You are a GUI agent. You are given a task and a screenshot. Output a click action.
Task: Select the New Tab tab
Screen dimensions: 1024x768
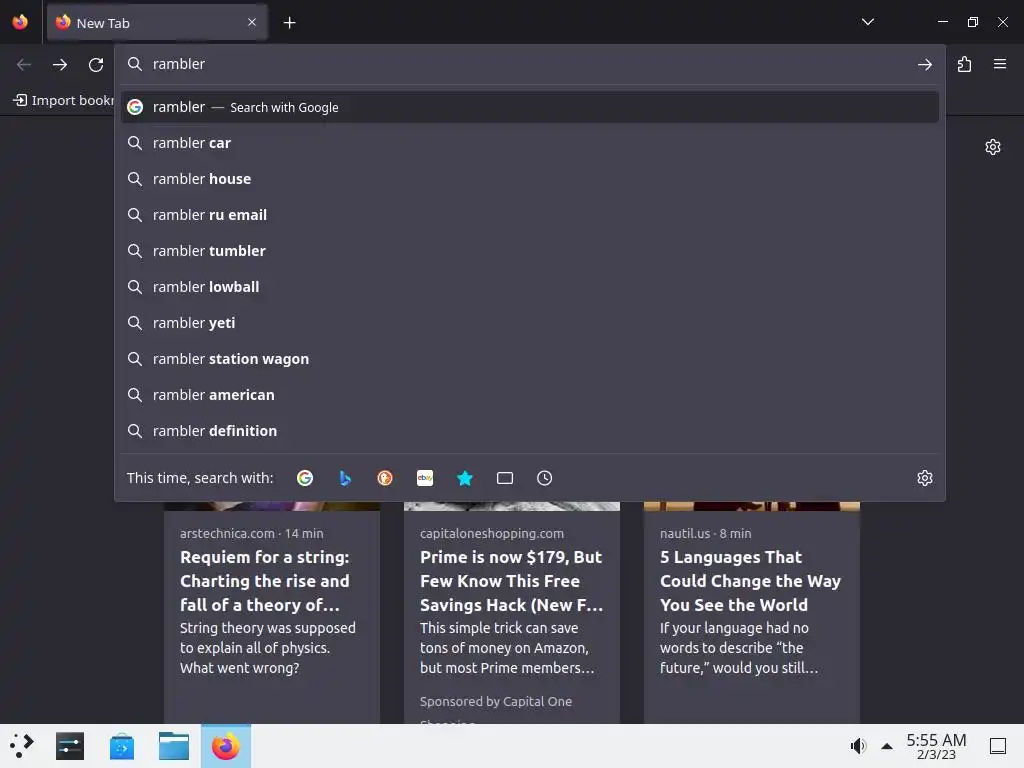click(157, 23)
